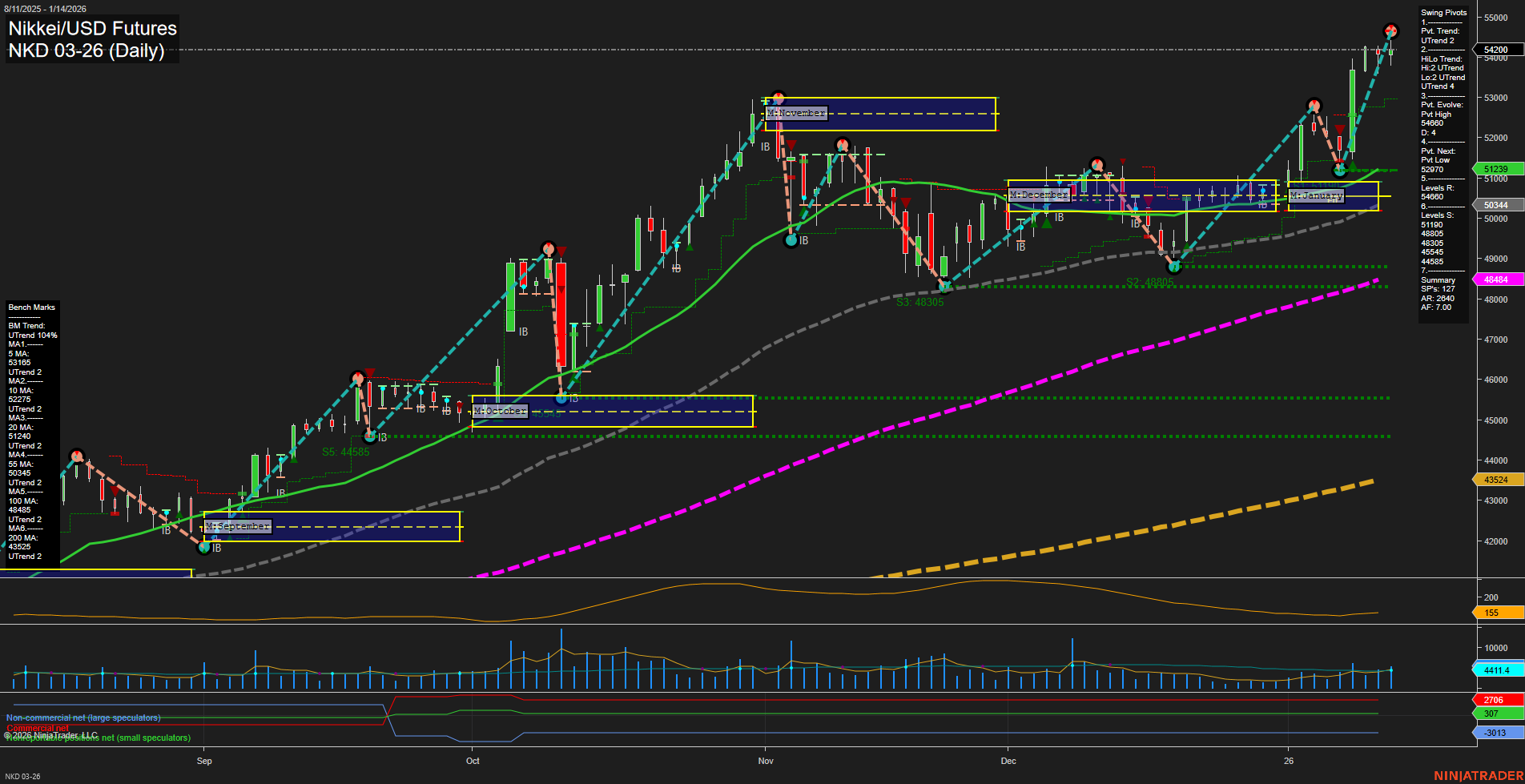The image size is (1525, 784).
Task: Collapse the Swing Pivots panel header
Action: pos(1445,12)
